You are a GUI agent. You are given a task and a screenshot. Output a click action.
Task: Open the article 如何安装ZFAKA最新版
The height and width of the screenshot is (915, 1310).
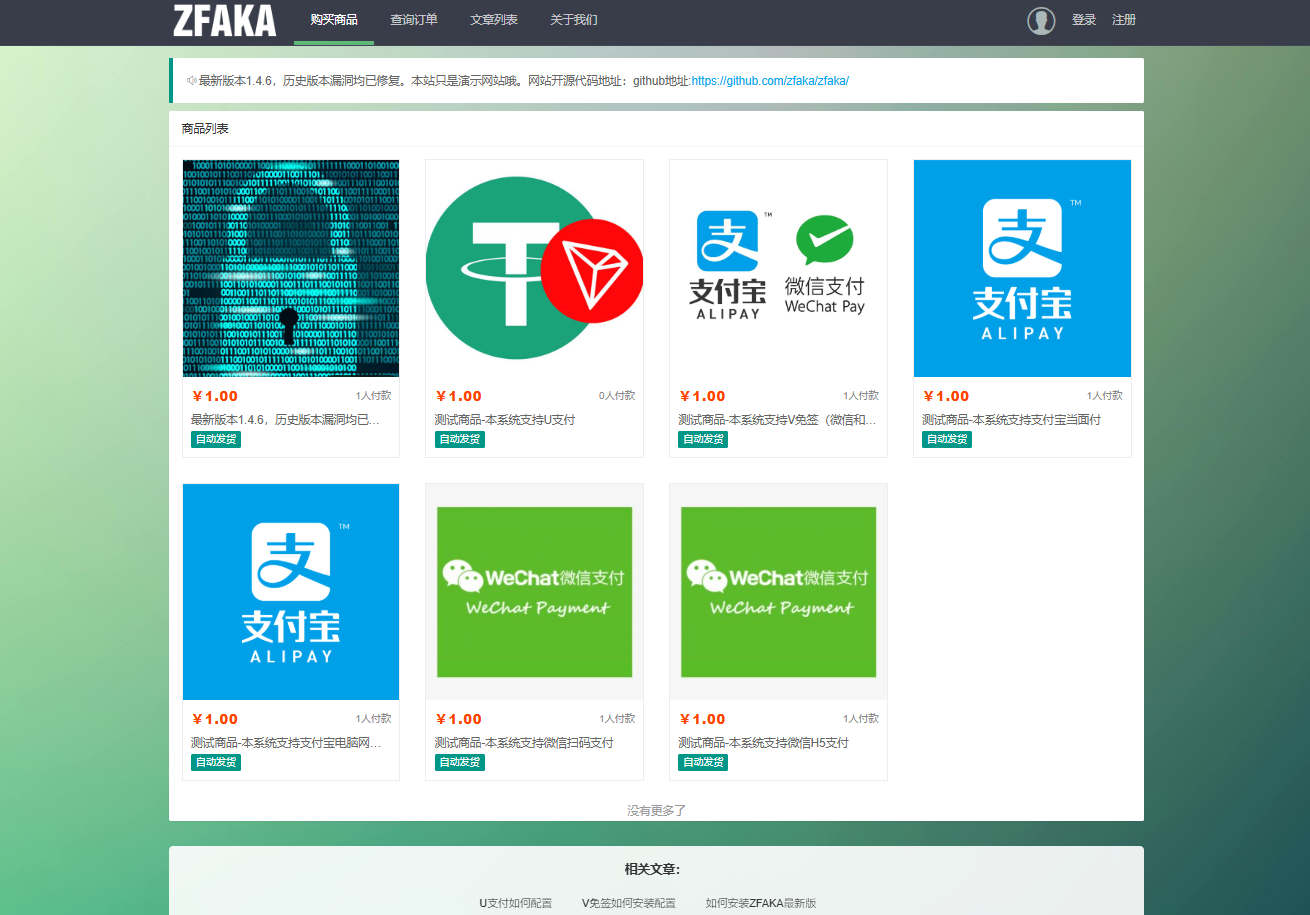[761, 901]
